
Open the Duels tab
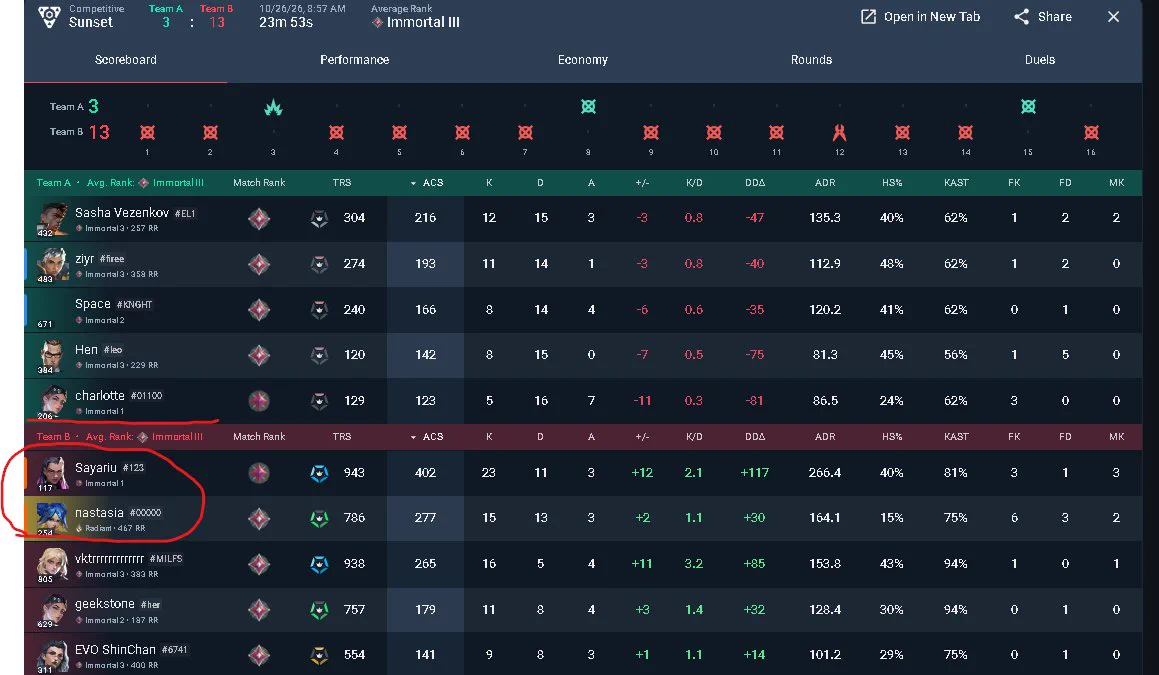[1039, 60]
